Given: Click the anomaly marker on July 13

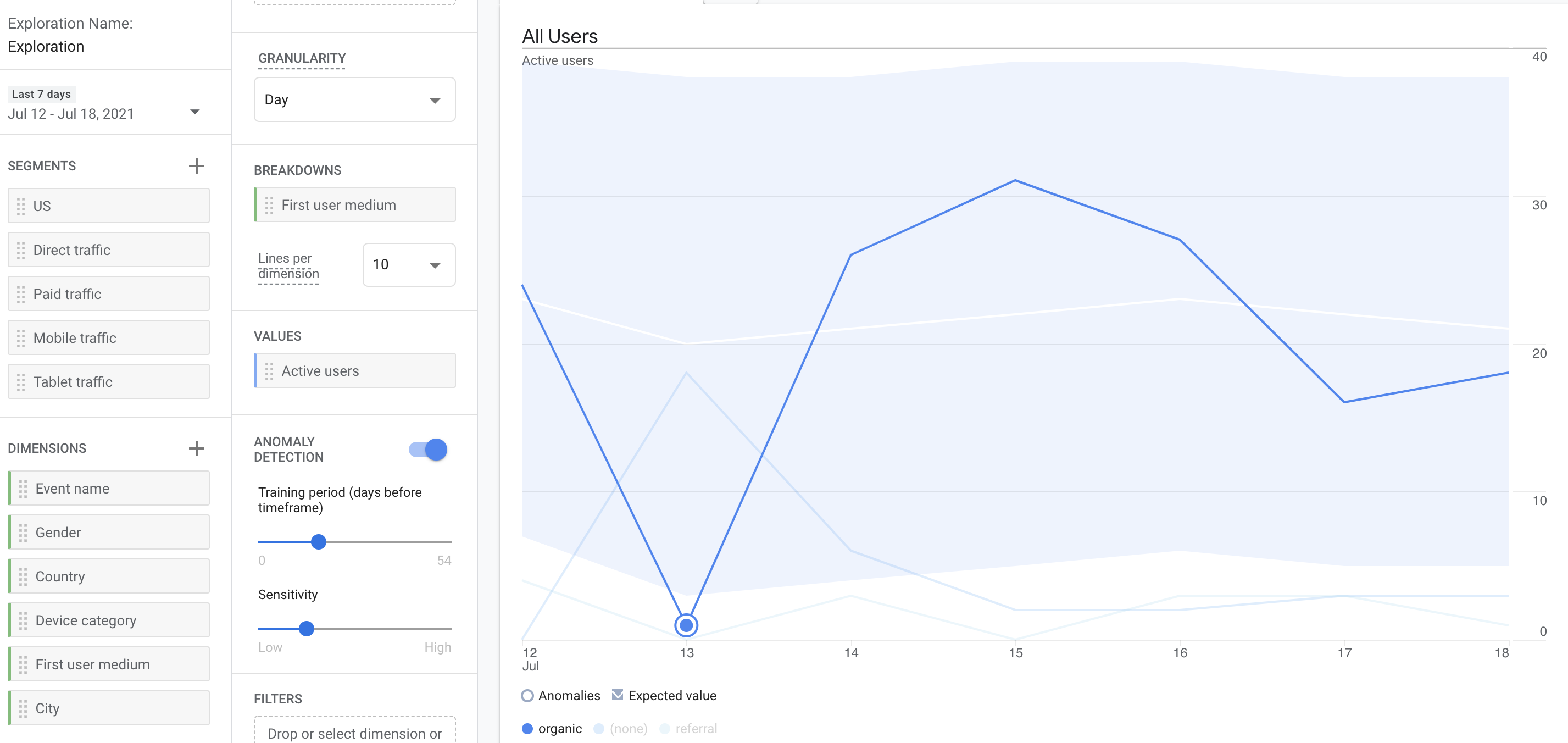Looking at the screenshot, I should click(687, 625).
